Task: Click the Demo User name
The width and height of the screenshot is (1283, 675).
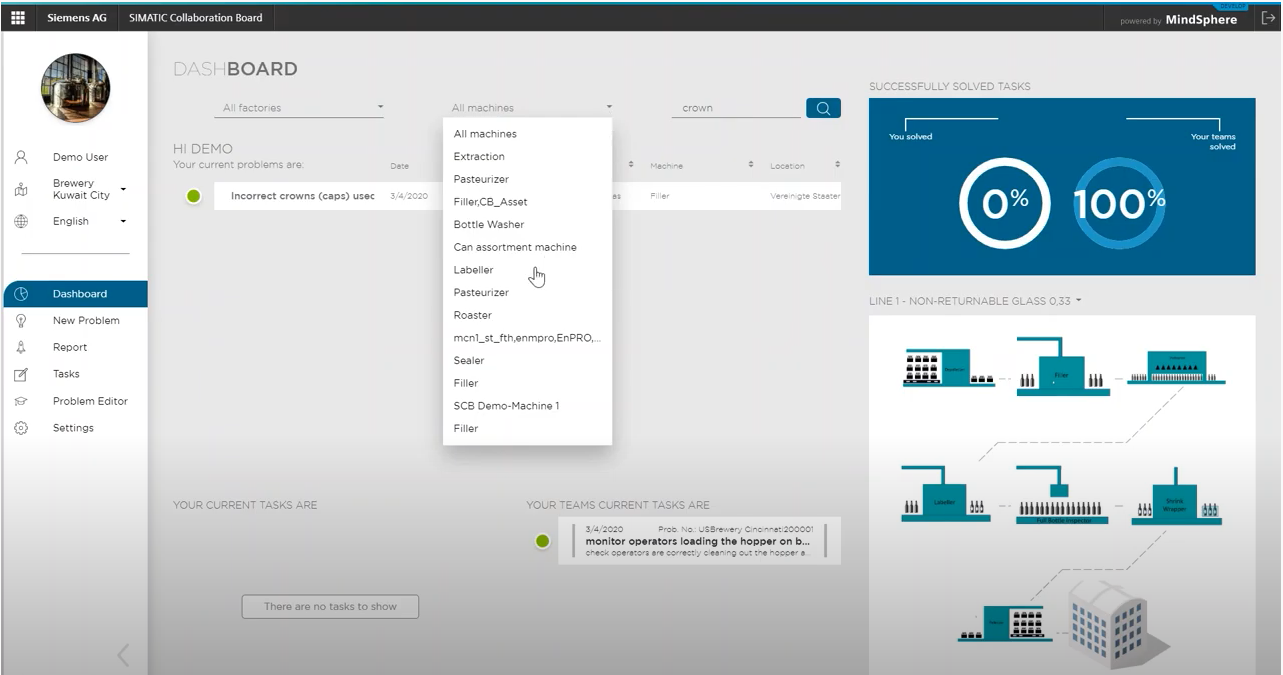Action: (80, 157)
